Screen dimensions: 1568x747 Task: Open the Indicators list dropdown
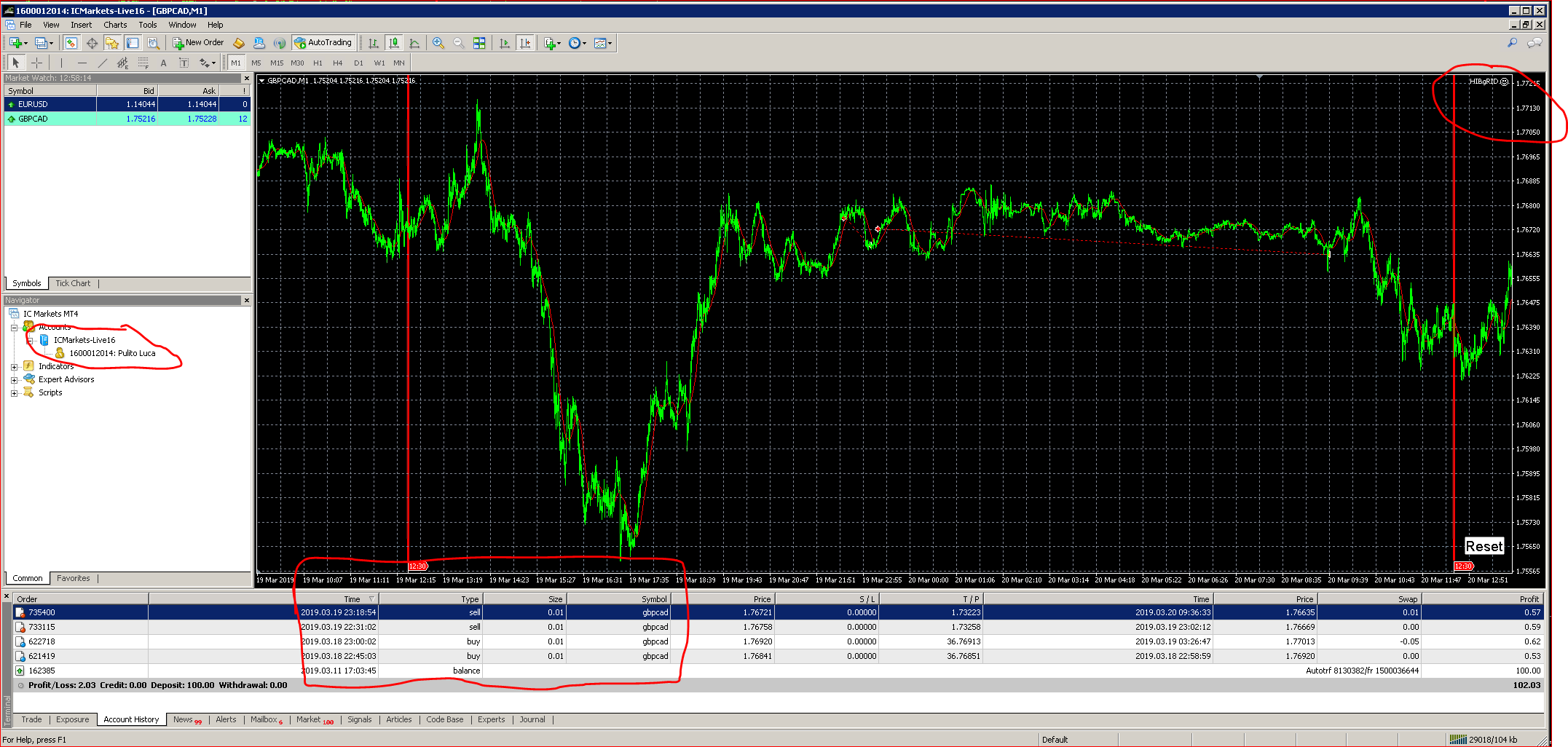552,43
